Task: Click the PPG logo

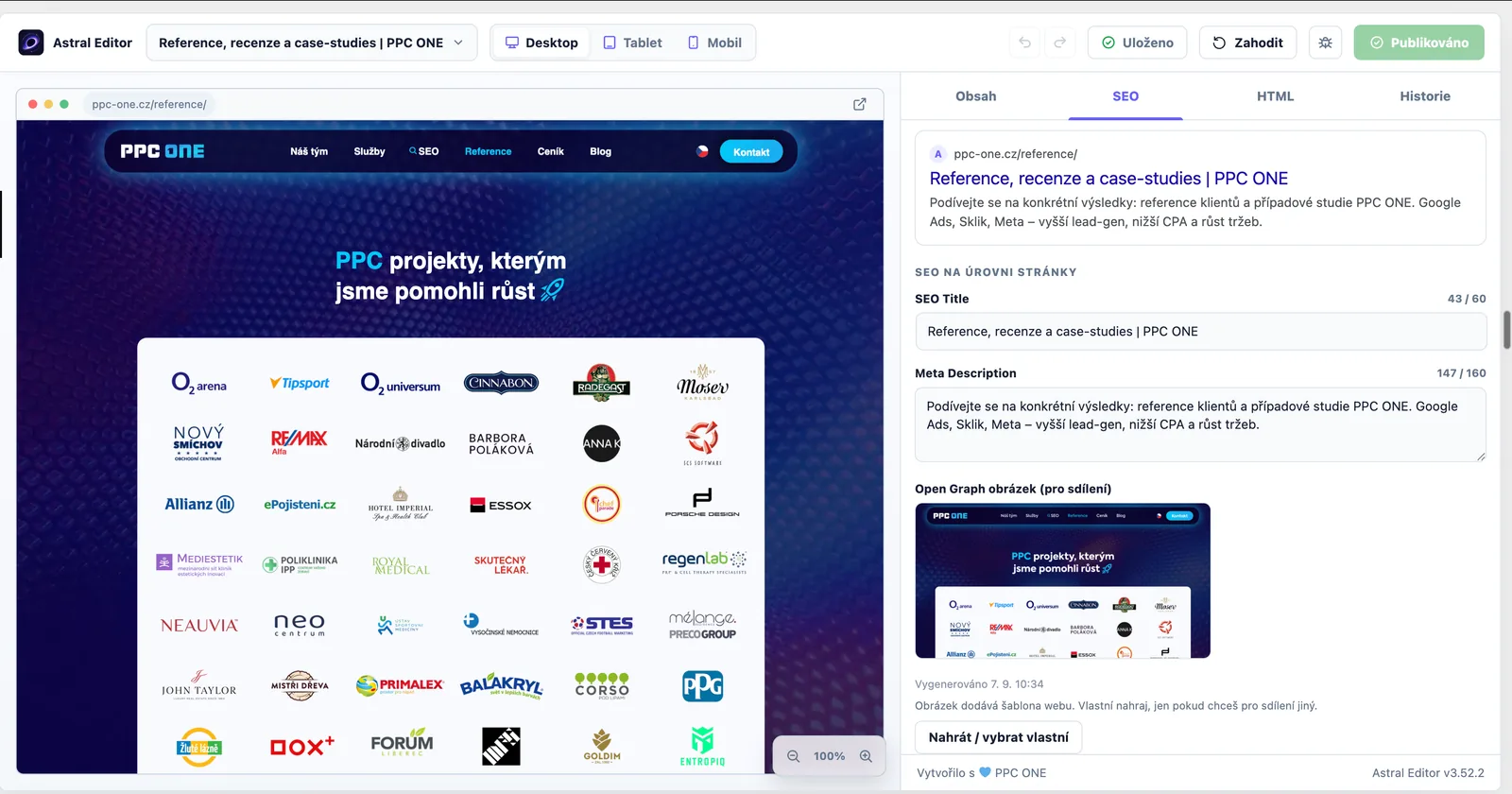Action: (x=703, y=685)
